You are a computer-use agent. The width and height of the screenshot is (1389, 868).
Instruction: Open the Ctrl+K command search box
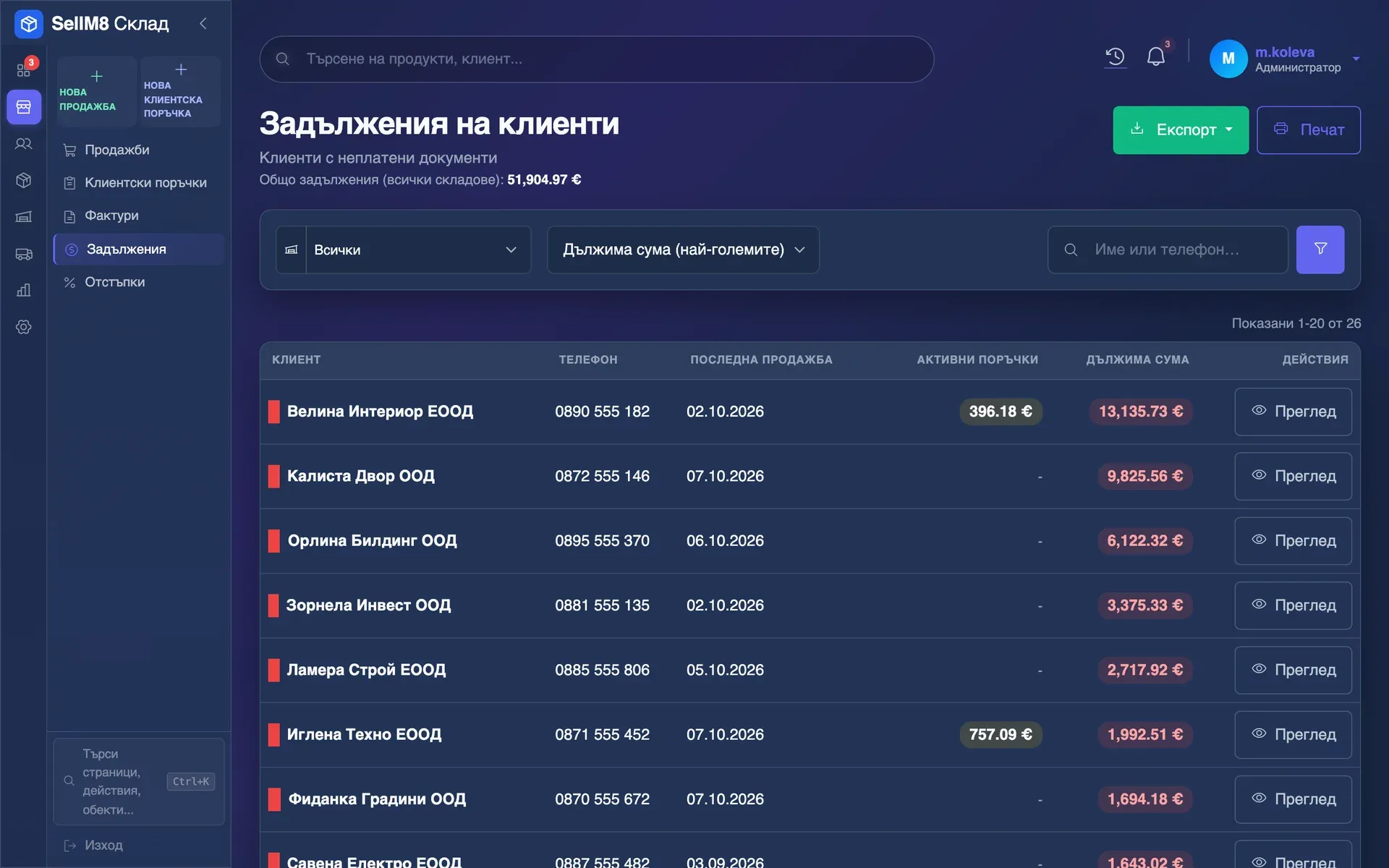pos(139,781)
